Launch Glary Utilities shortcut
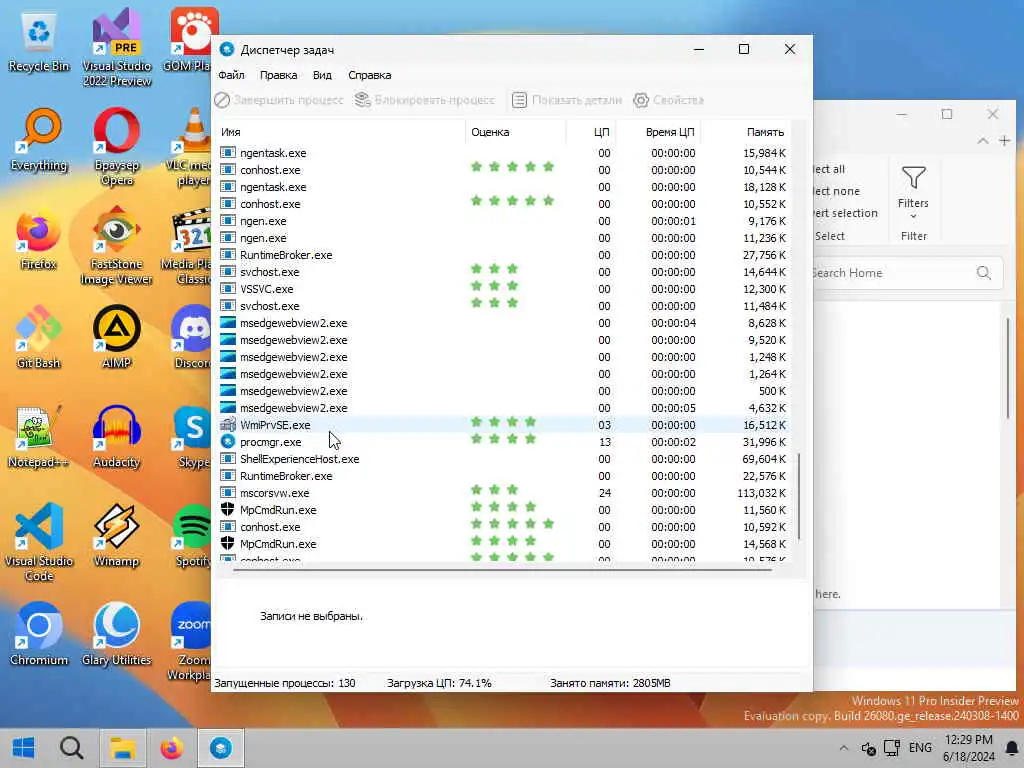1024x768 pixels. [116, 635]
